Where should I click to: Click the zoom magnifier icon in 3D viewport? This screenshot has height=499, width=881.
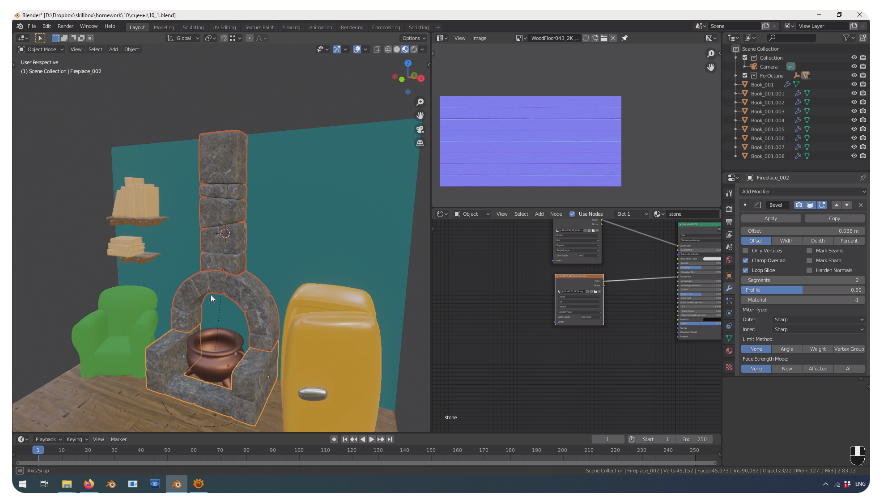pos(421,102)
